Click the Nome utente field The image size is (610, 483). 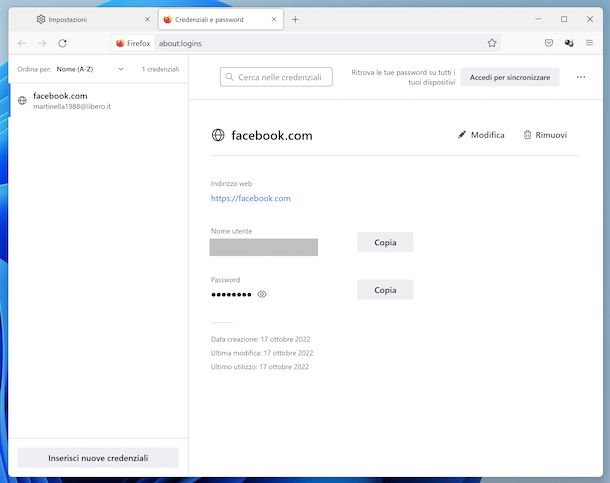click(264, 247)
